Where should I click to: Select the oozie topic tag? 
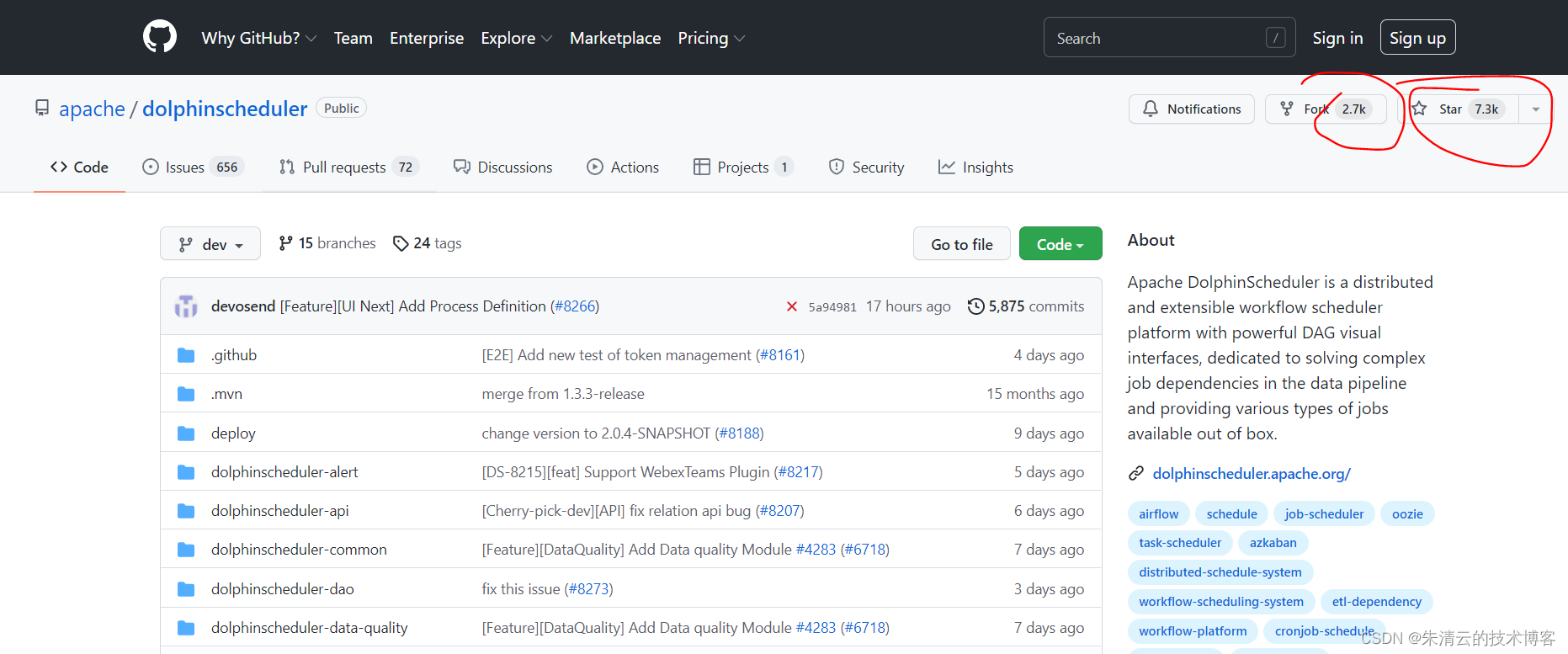pyautogui.click(x=1407, y=514)
